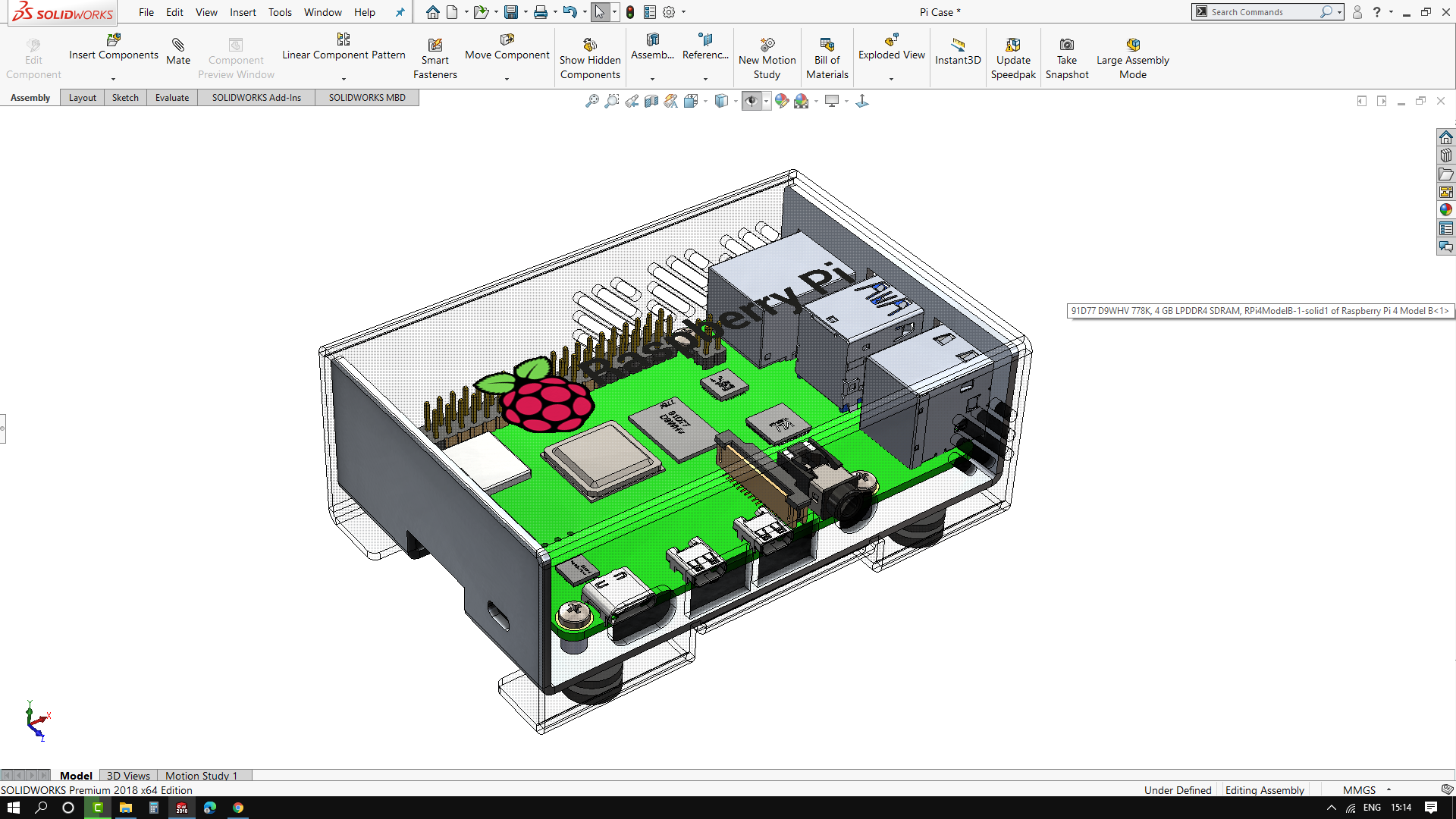Toggle the Select cursor tool

600,12
